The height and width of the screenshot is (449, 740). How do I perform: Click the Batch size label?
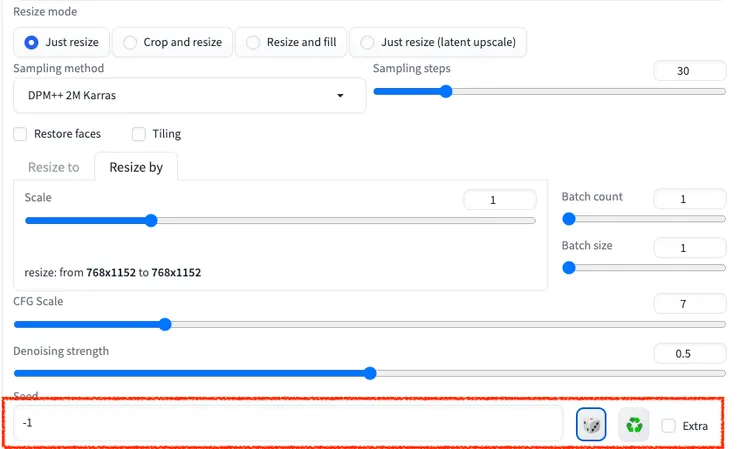tap(587, 246)
